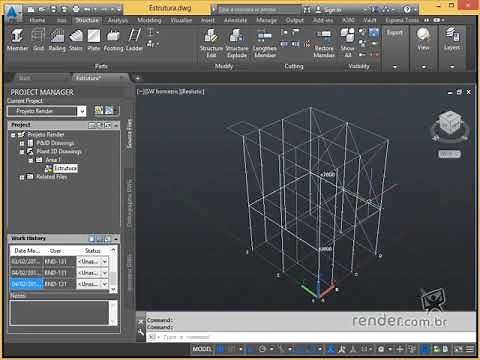Image resolution: width=480 pixels, height=360 pixels.
Task: Open Status dropdown in highlighted work history row
Action: pos(105,284)
